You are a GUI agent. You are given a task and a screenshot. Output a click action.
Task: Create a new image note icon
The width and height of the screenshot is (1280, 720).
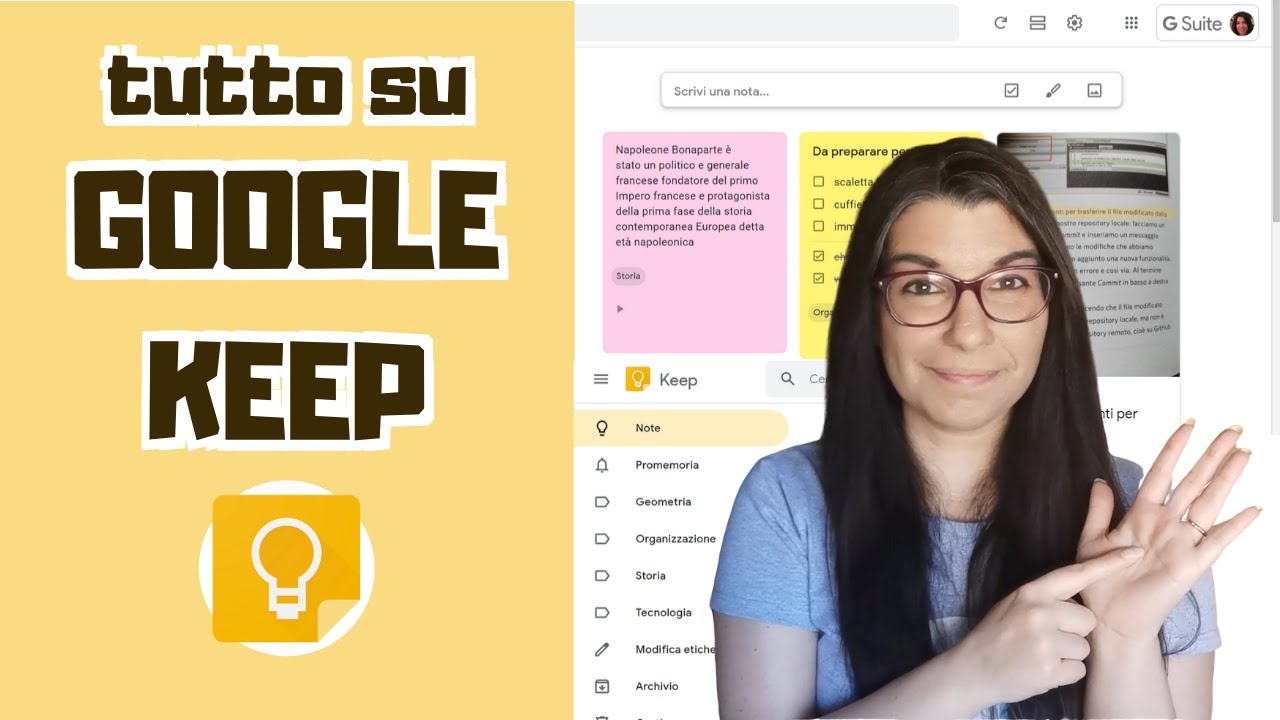1094,91
